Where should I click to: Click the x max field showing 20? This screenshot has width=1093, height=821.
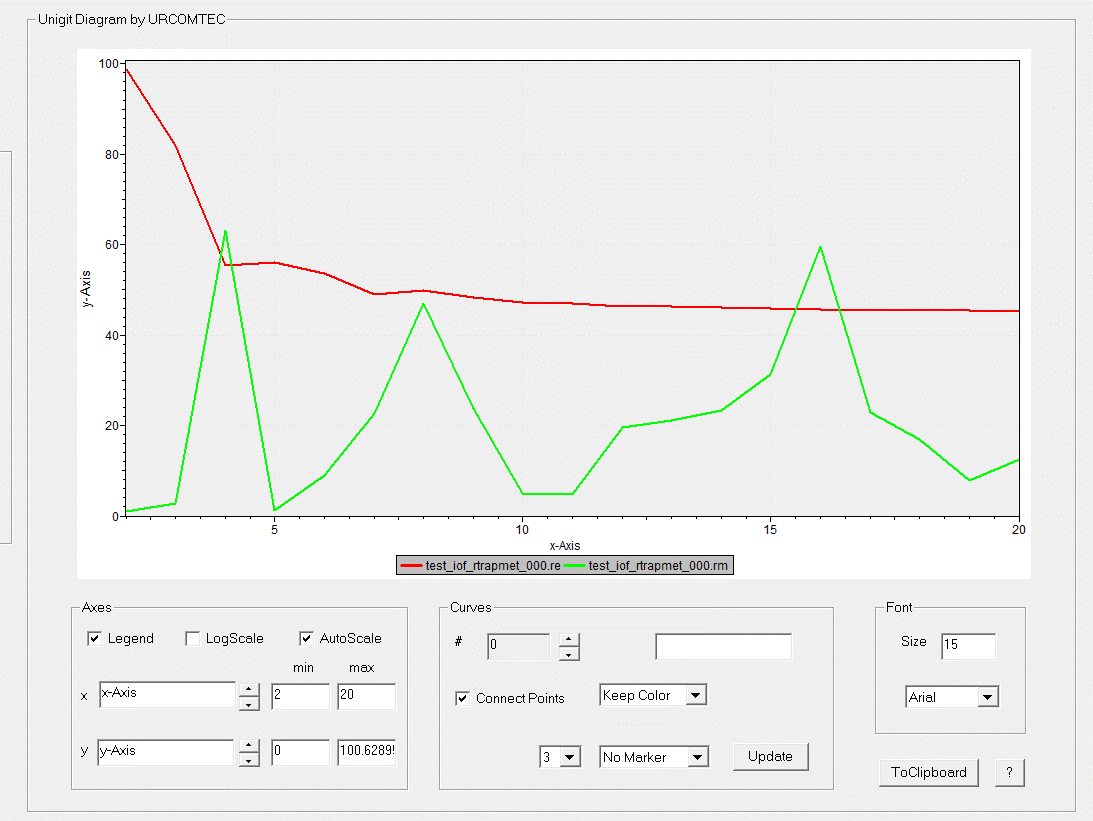pyautogui.click(x=366, y=696)
